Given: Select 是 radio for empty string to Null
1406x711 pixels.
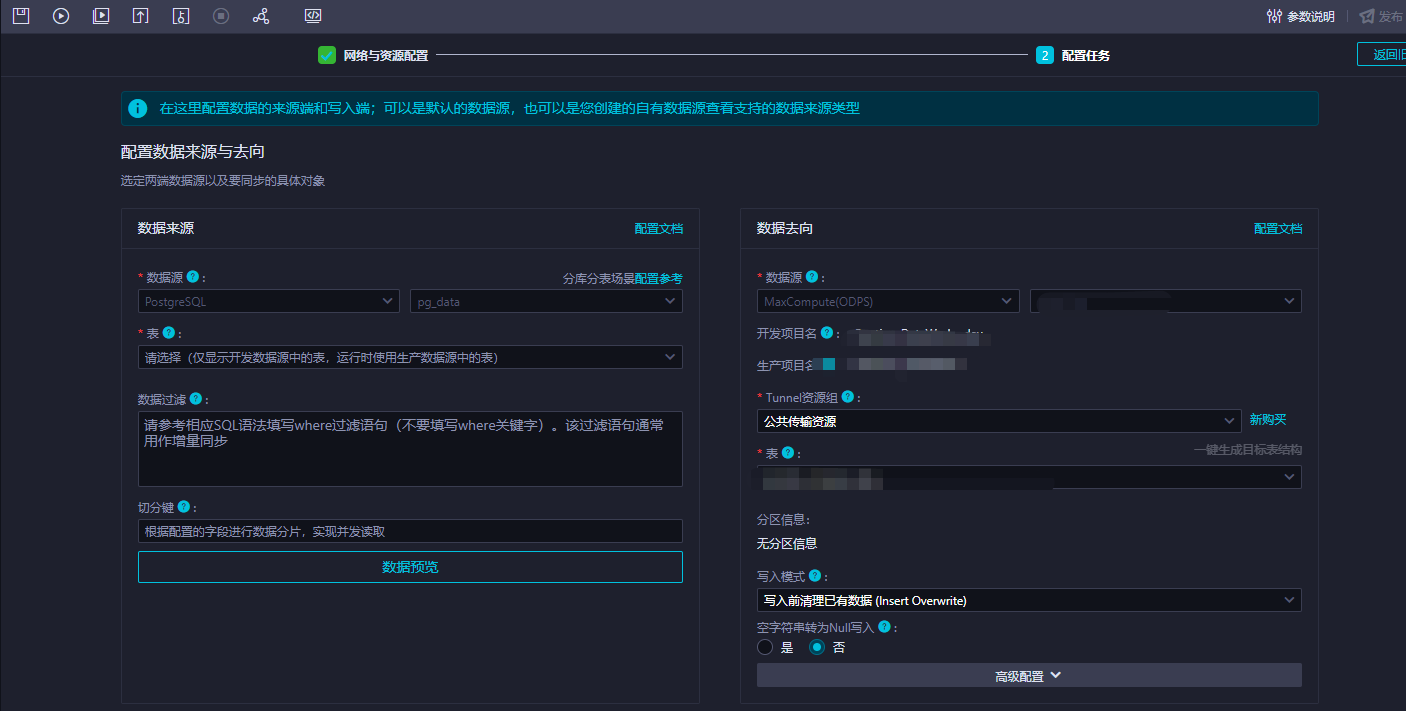Looking at the screenshot, I should tap(765, 647).
